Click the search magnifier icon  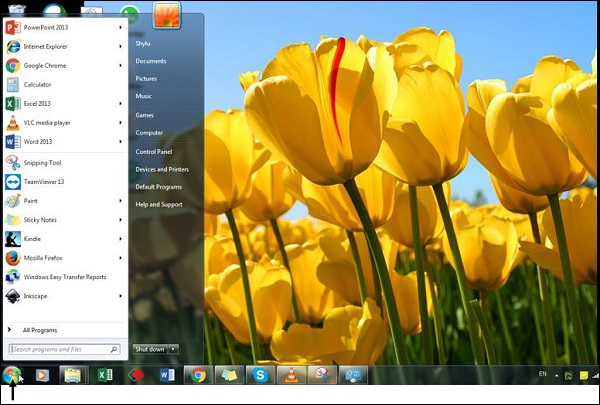tap(114, 349)
